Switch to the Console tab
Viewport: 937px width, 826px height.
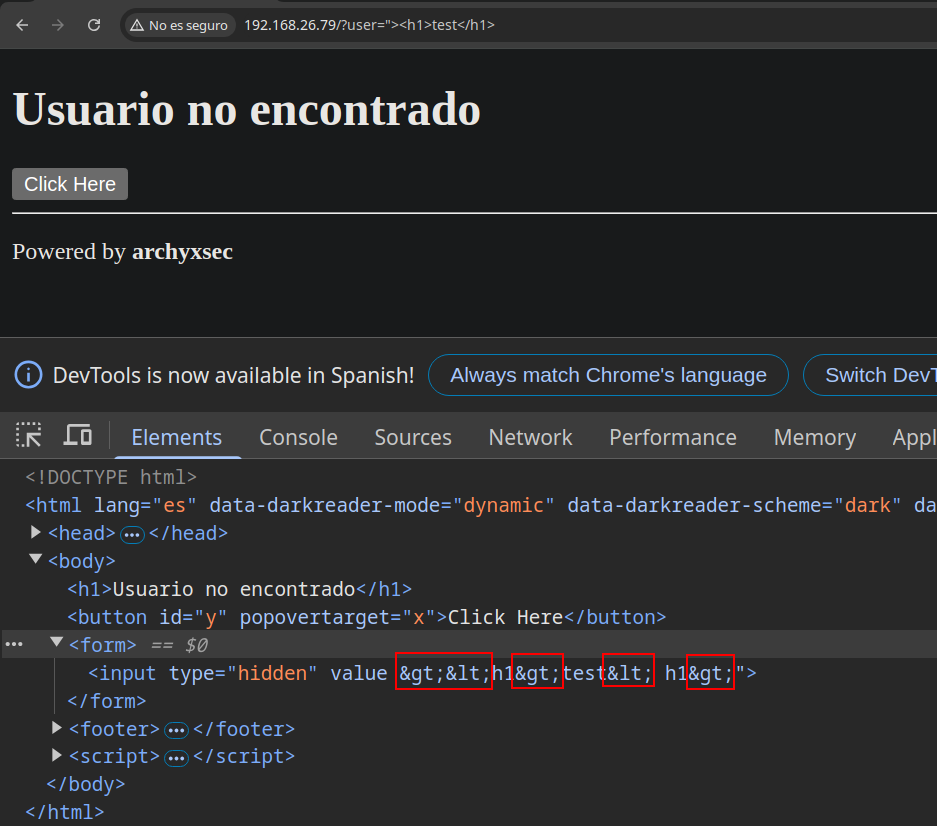coord(298,437)
